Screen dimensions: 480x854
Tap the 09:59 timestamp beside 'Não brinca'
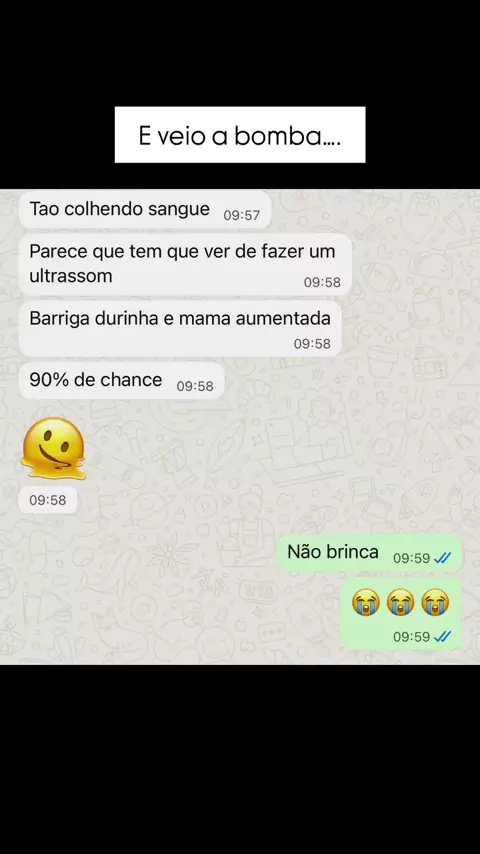point(411,558)
